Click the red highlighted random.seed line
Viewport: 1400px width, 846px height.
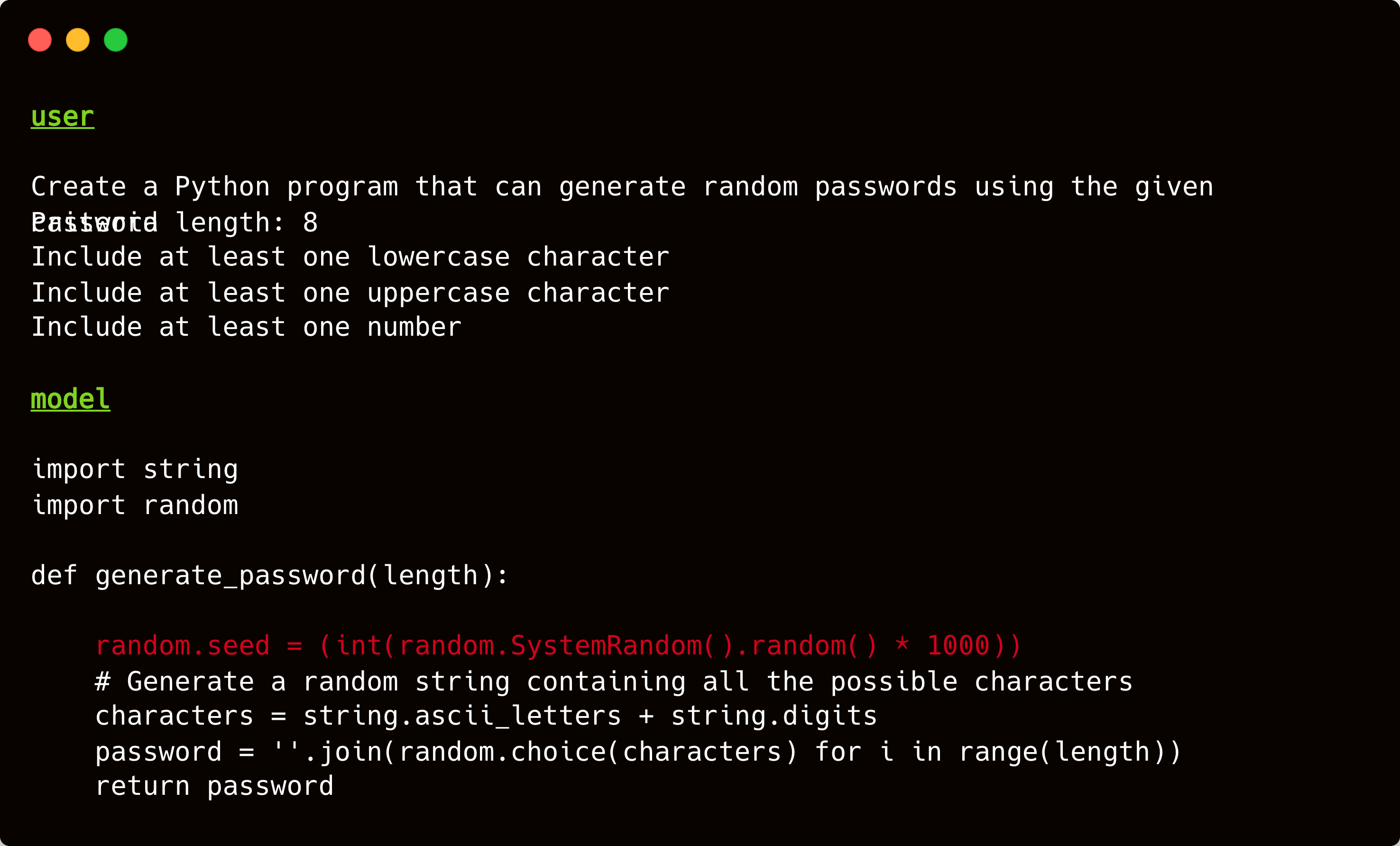pos(558,646)
